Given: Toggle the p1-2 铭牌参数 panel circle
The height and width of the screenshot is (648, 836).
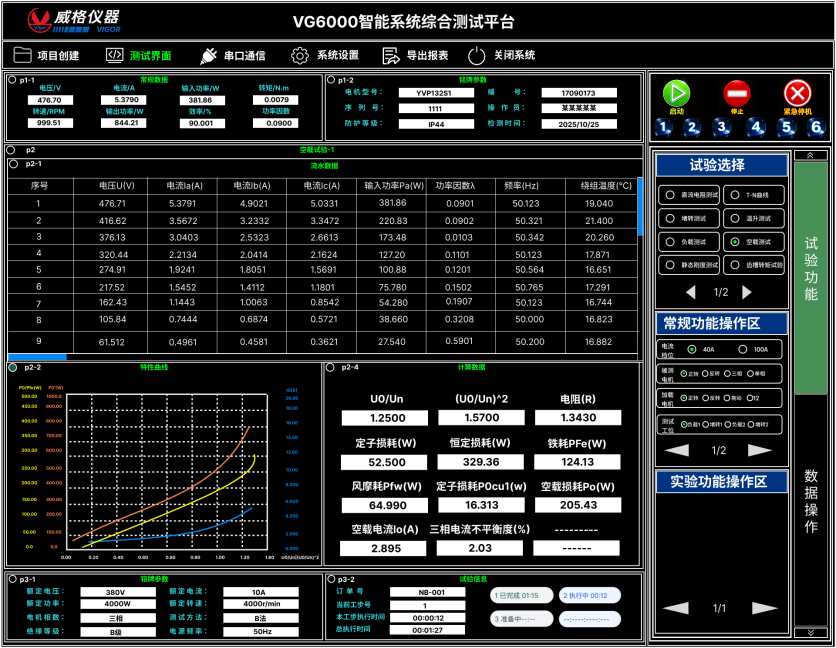Looking at the screenshot, I should tap(331, 80).
